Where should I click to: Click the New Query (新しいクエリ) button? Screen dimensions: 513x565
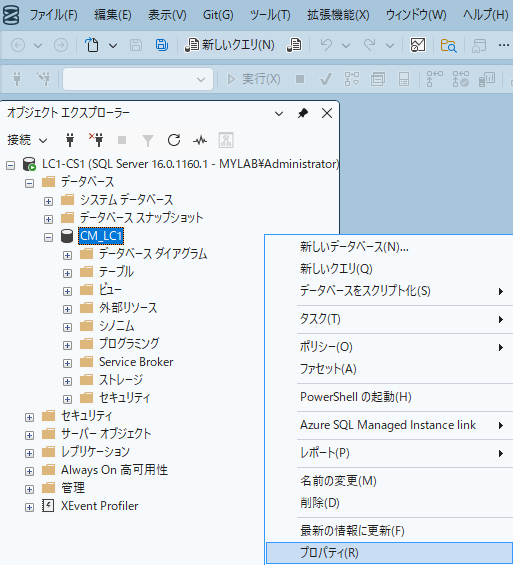[230, 45]
